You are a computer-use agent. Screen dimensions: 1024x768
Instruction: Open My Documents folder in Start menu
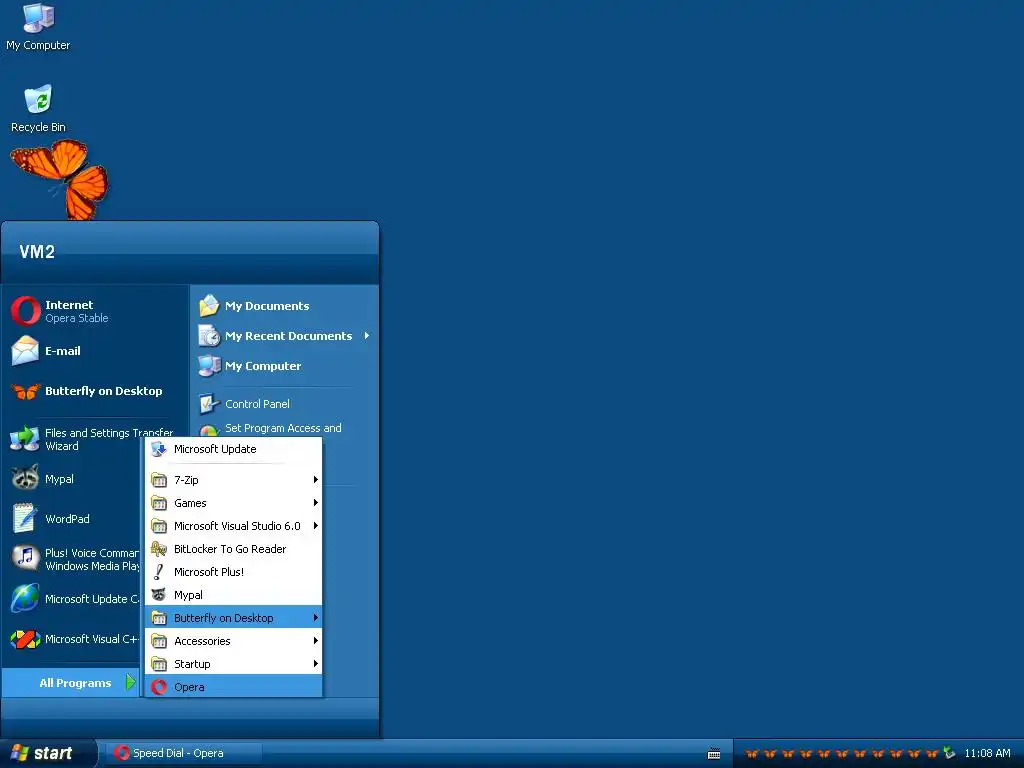pos(255,306)
